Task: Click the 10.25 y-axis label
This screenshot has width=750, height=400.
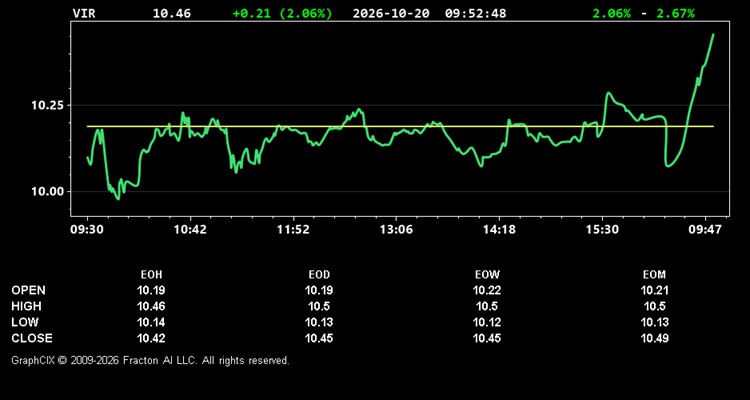Action: pos(48,105)
